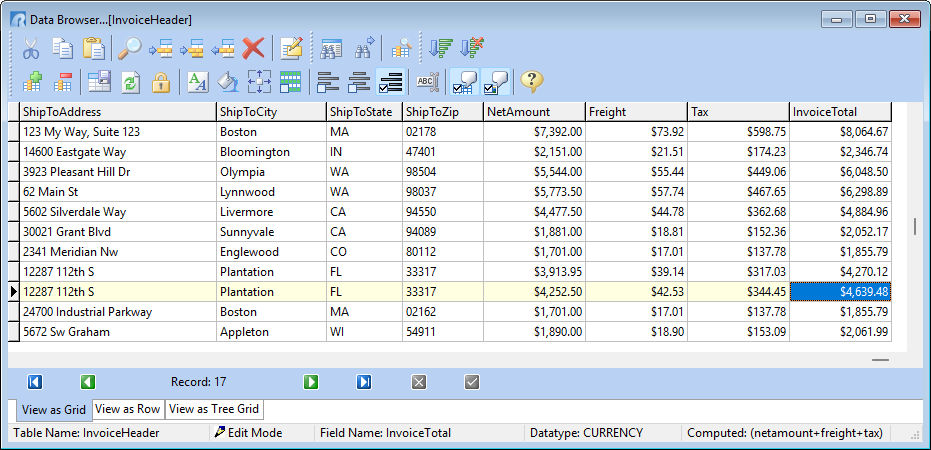This screenshot has height=450, width=931.
Task: Toggle the first speech-bubble hint button
Action: coord(464,82)
